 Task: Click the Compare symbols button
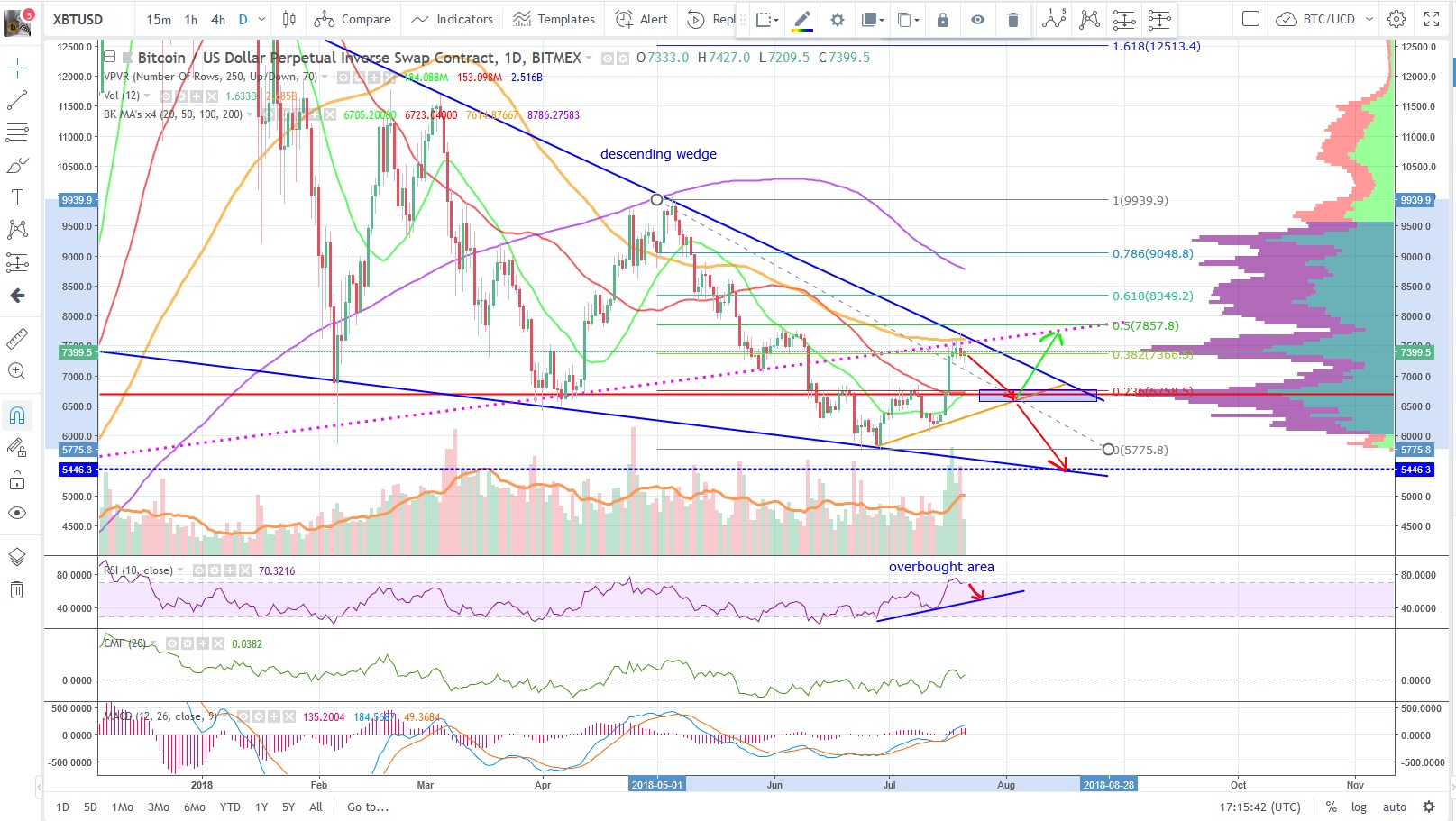(353, 19)
